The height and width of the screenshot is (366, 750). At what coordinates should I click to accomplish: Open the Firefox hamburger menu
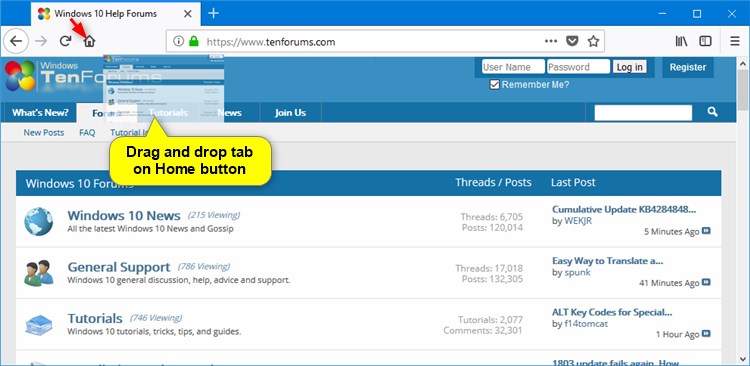735,41
